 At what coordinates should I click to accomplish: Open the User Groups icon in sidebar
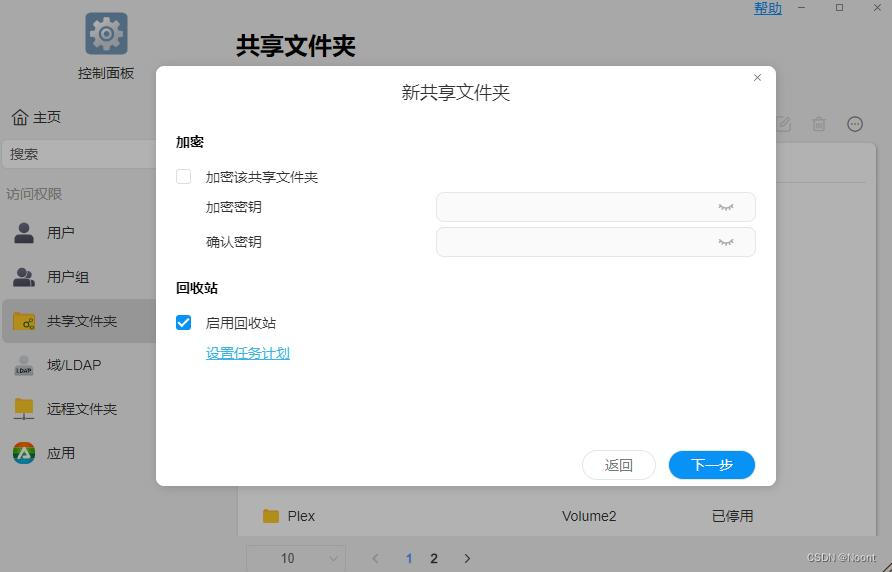(x=24, y=277)
